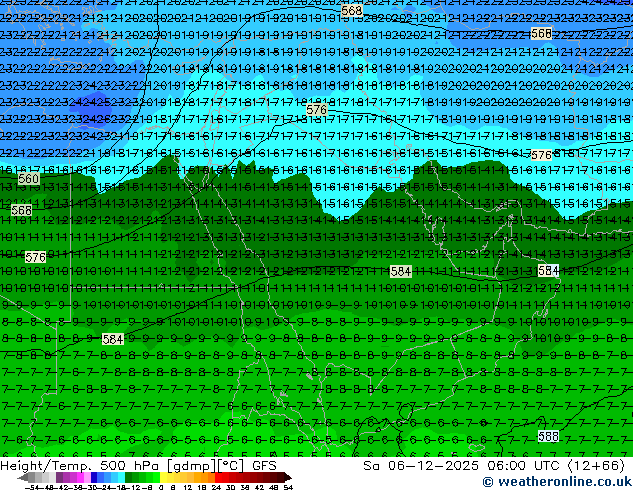The height and width of the screenshot is (490, 634).
Task: Click the 'Sa 06-12-2025 06:00 UTC' date text
Action: point(463,466)
